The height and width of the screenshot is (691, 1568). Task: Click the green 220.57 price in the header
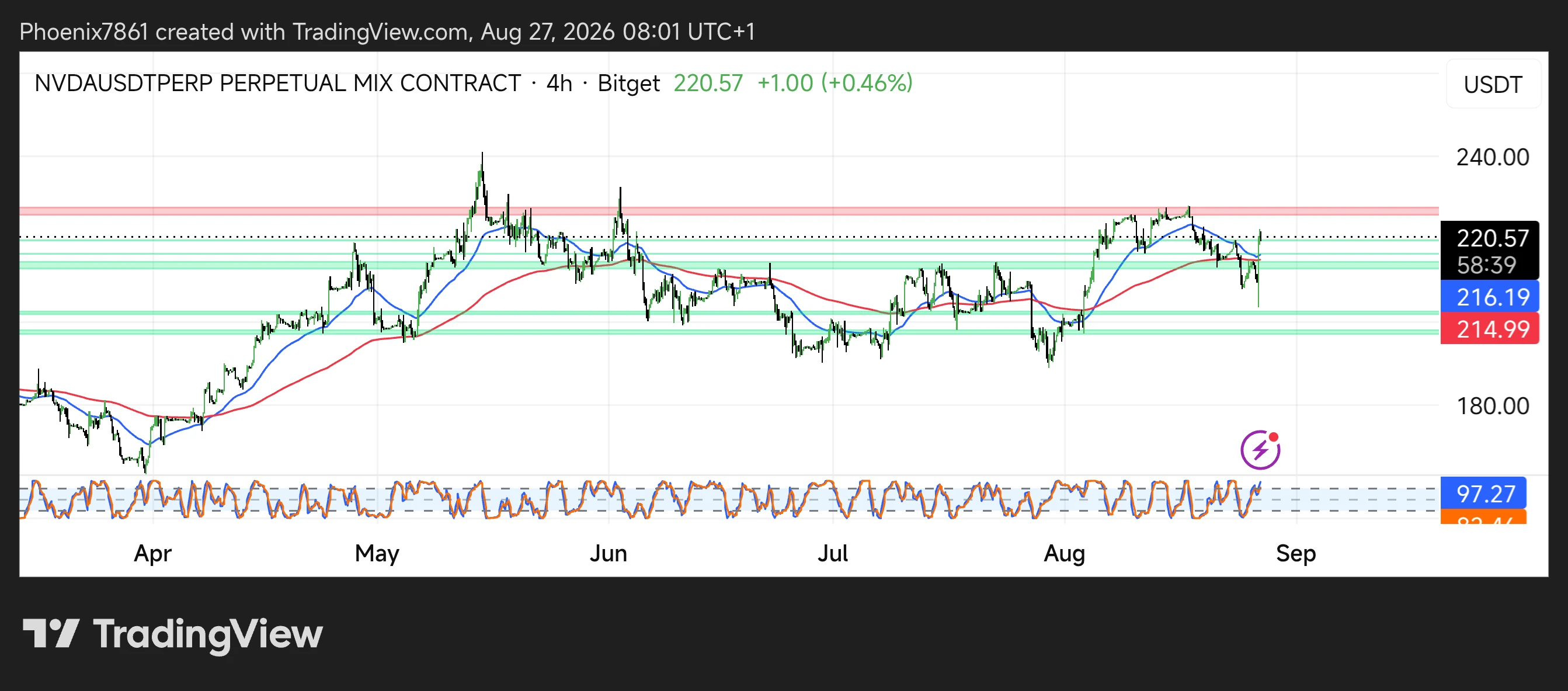708,83
